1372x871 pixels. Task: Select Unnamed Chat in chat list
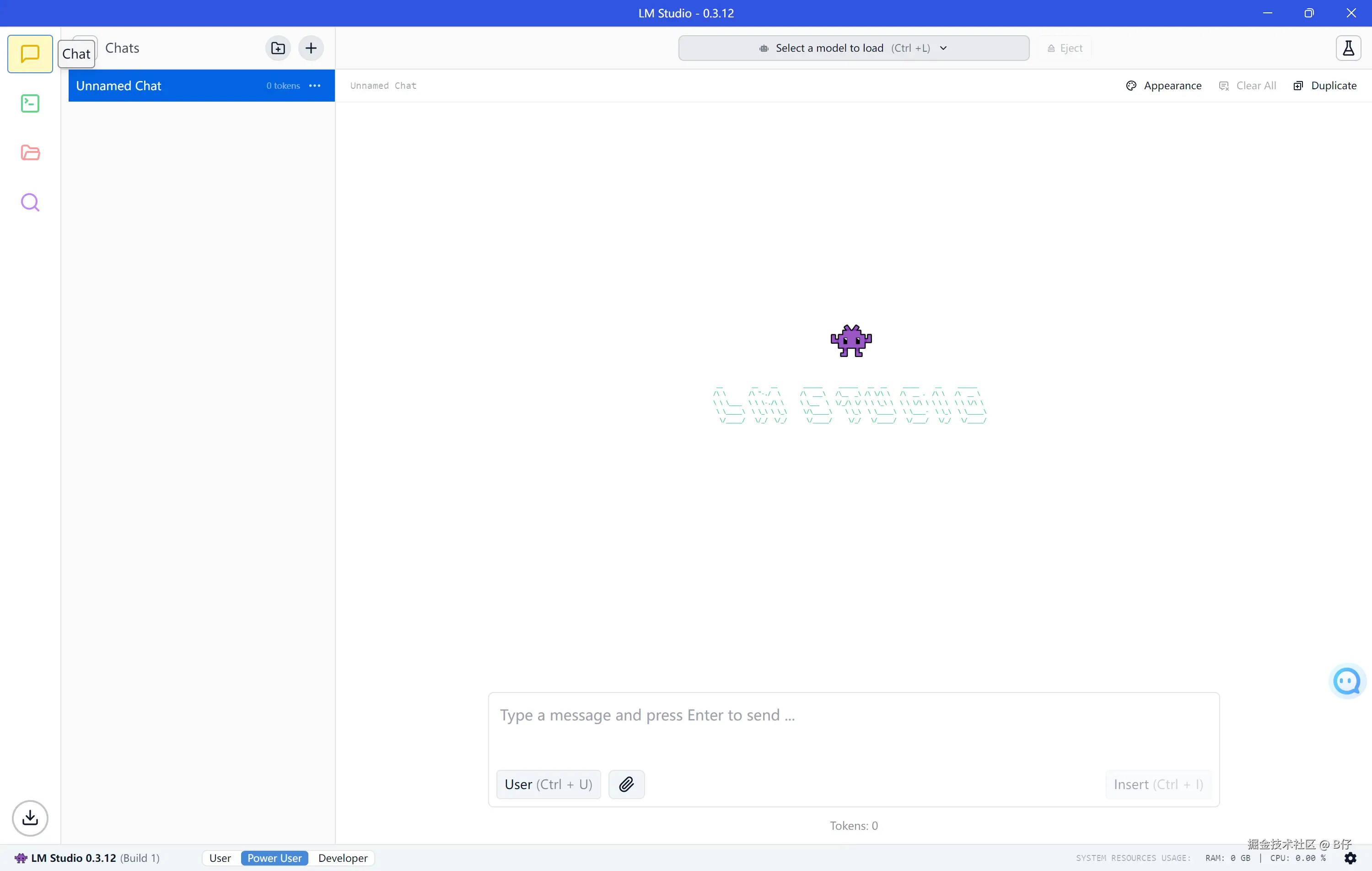(x=165, y=86)
